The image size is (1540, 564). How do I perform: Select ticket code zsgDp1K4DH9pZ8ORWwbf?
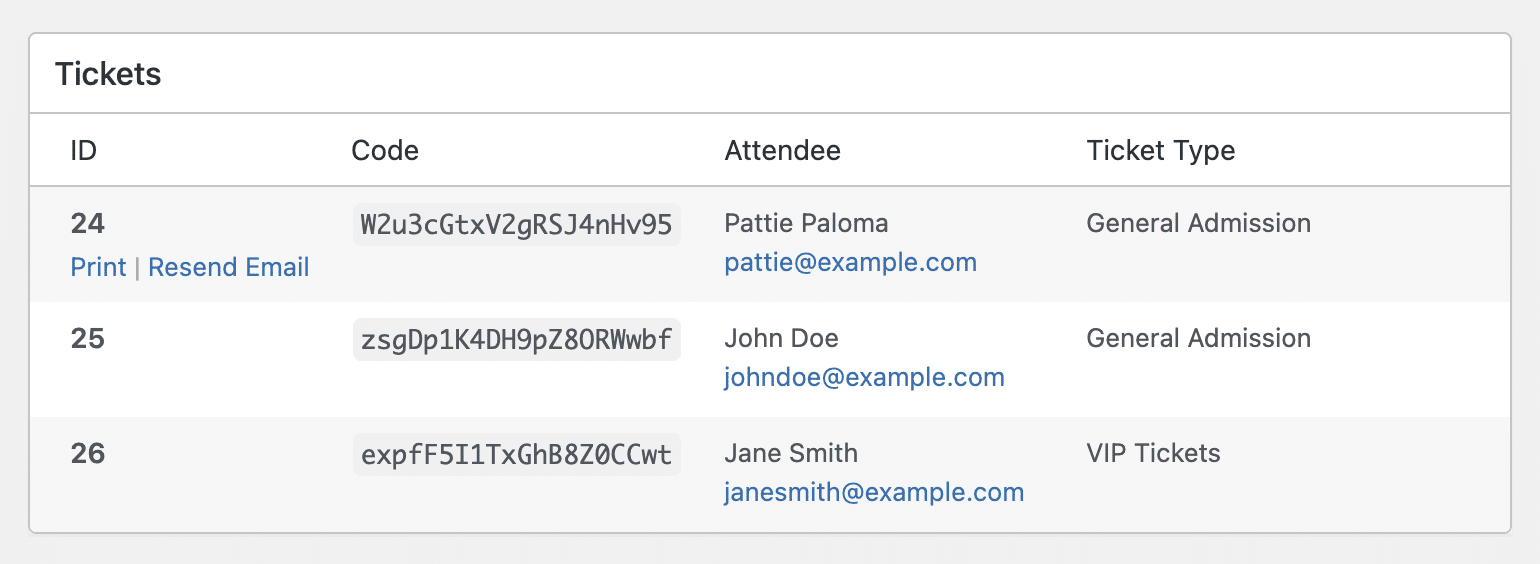[x=516, y=340]
